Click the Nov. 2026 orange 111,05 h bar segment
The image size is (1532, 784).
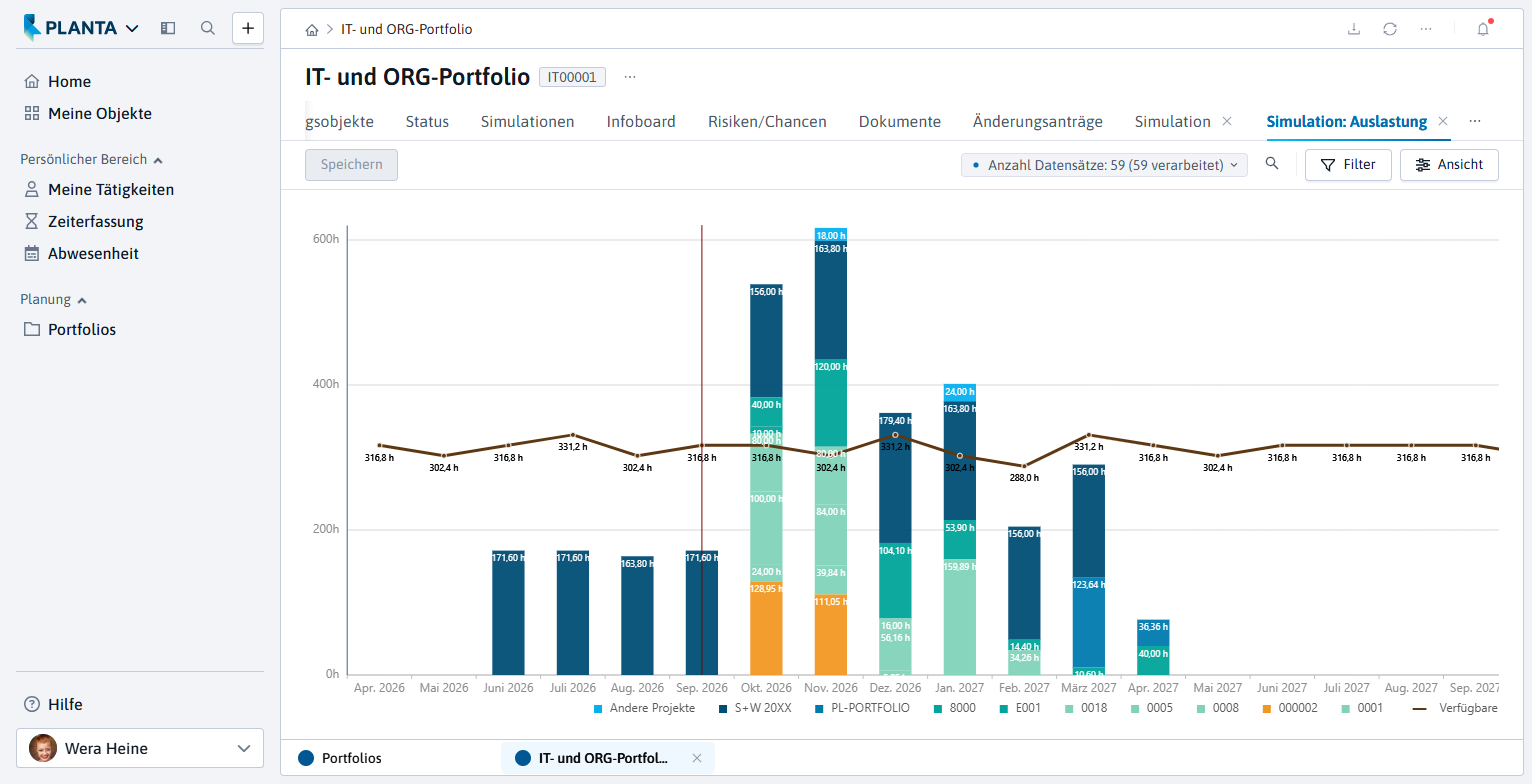[831, 635]
